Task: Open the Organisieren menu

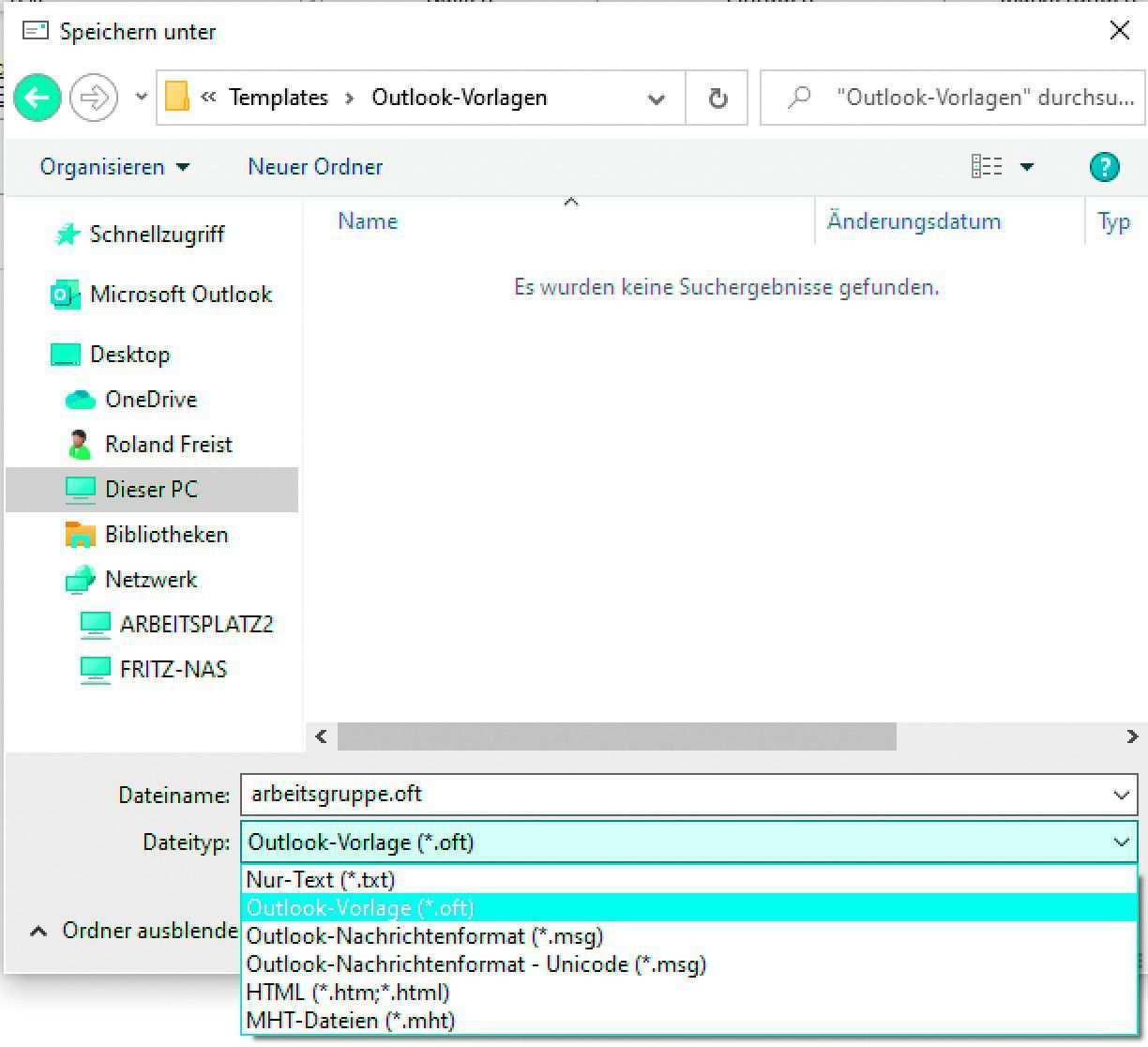Action: coord(114,167)
